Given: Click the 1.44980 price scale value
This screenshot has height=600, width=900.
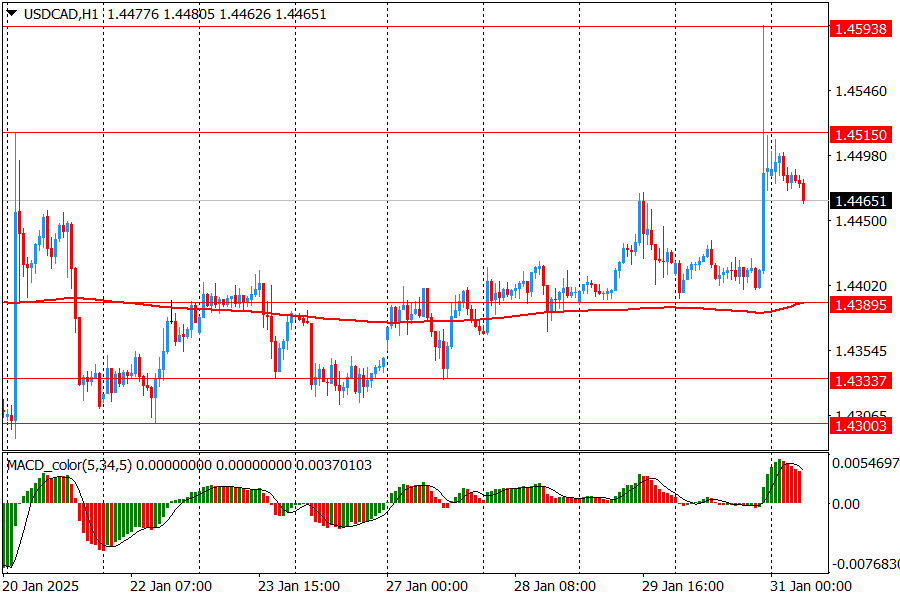Looking at the screenshot, I should click(x=861, y=156).
